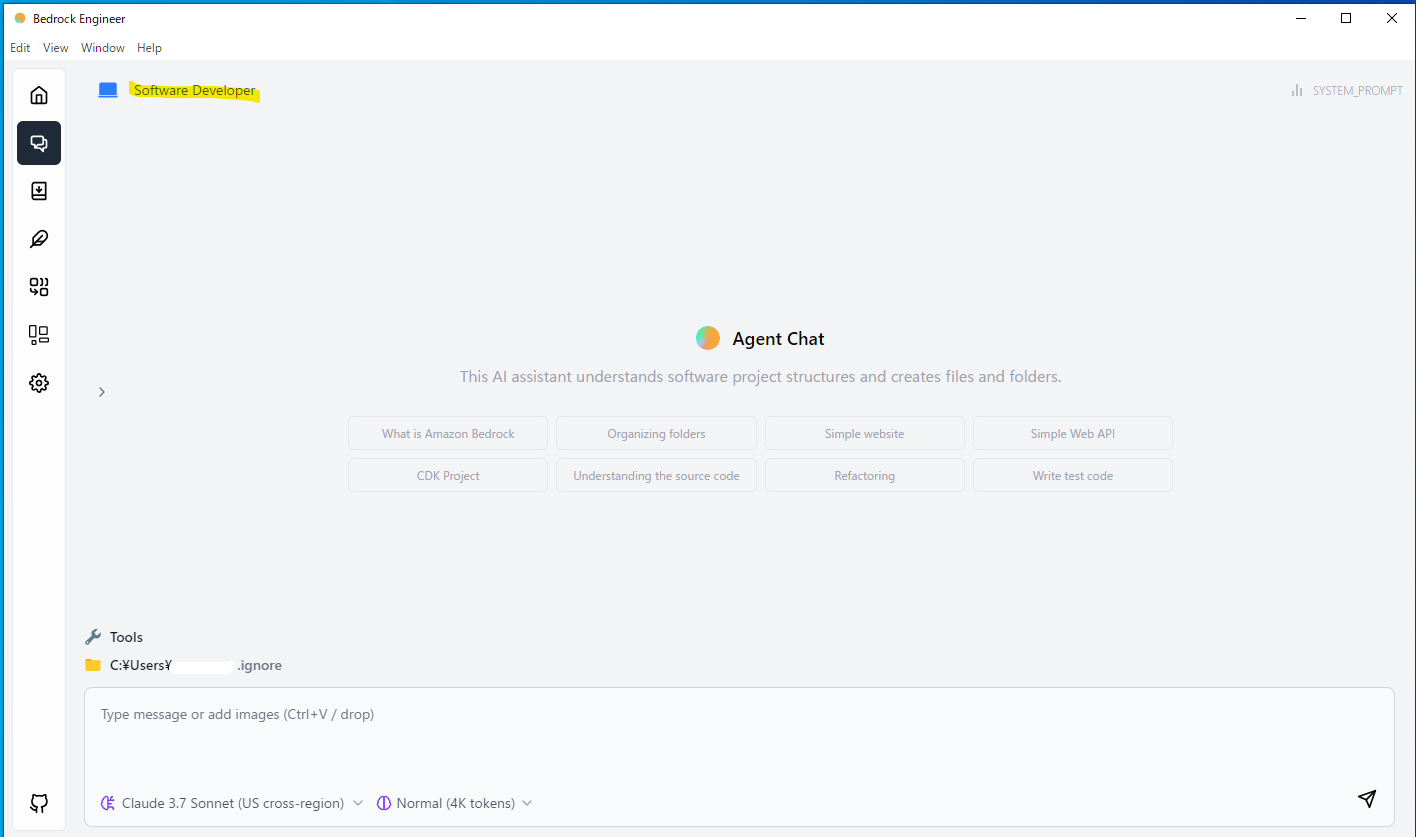Open the View menu

[x=56, y=48]
